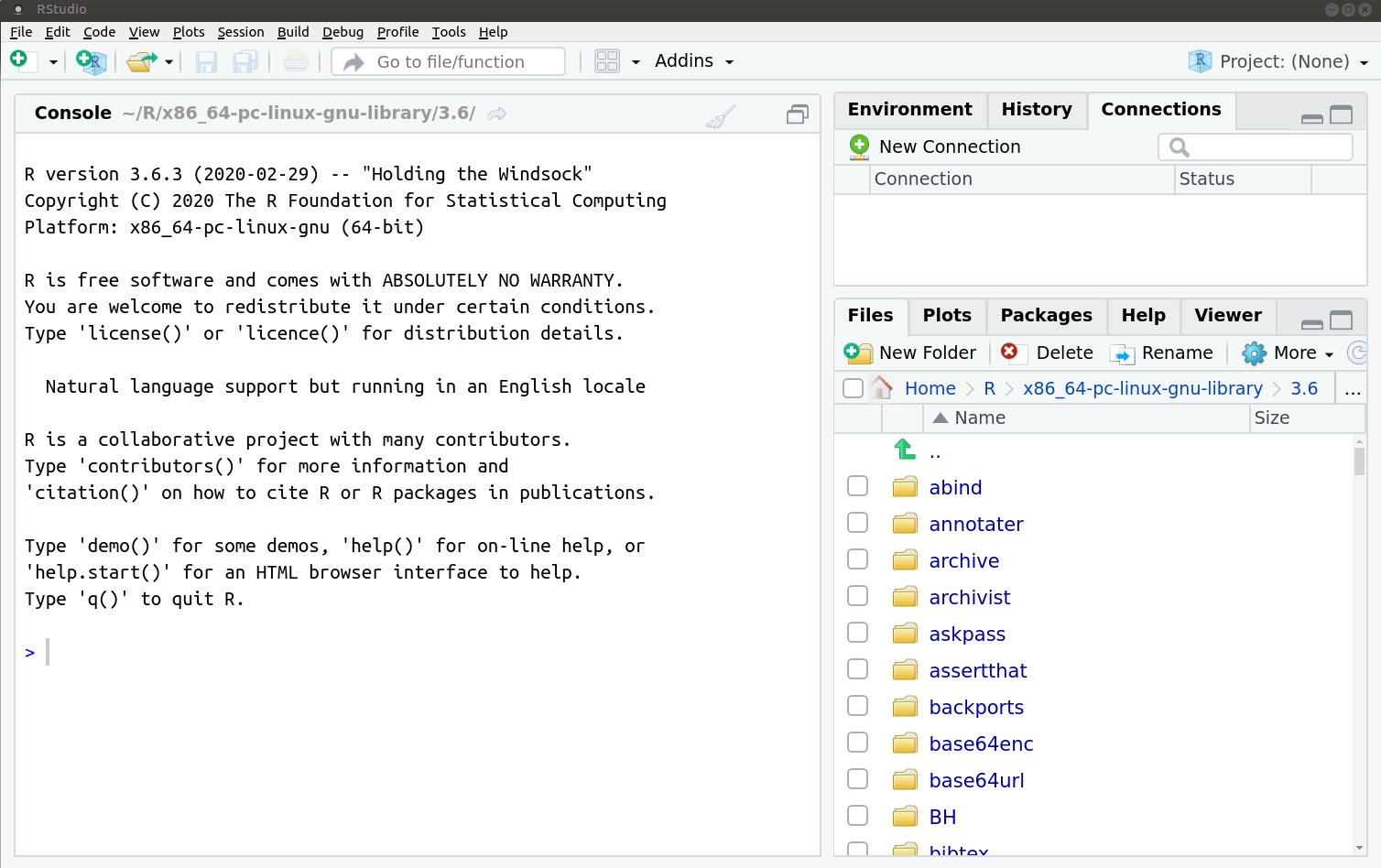Open the Session menu
The width and height of the screenshot is (1381, 868).
pos(241,32)
